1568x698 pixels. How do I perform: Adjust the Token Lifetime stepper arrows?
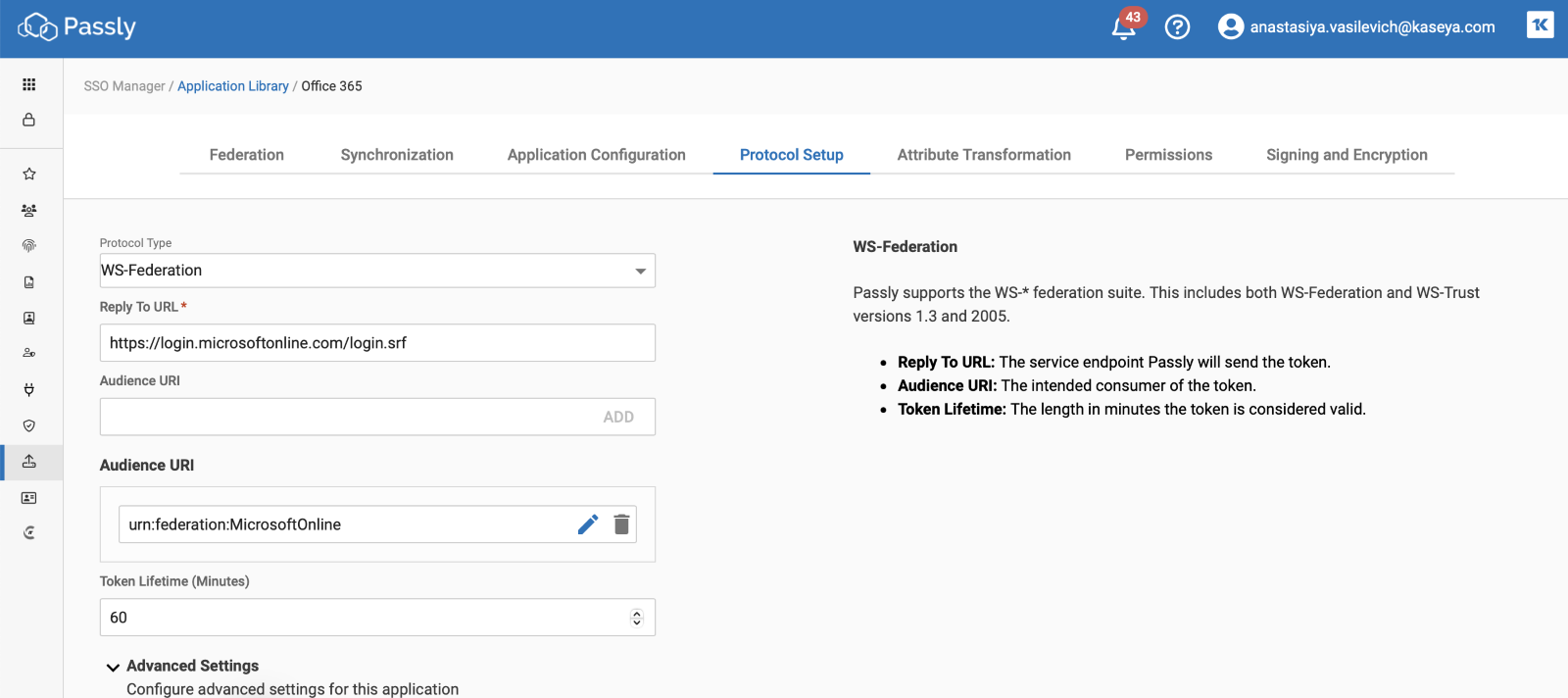click(x=637, y=618)
